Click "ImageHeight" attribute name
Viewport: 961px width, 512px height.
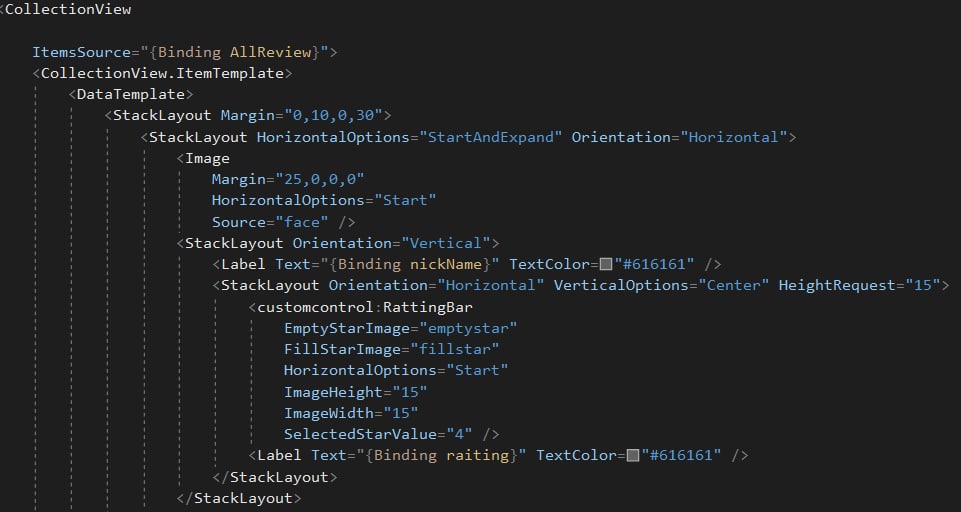tap(333, 392)
